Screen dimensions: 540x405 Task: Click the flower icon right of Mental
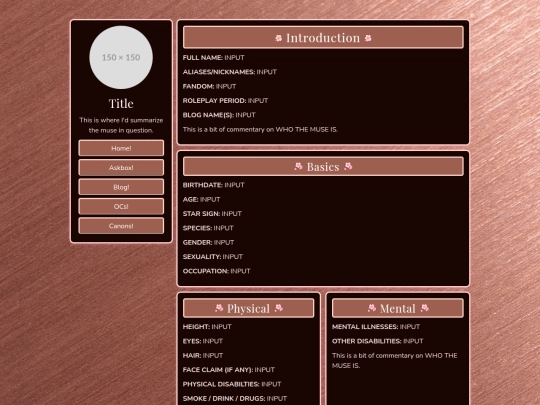coord(425,308)
